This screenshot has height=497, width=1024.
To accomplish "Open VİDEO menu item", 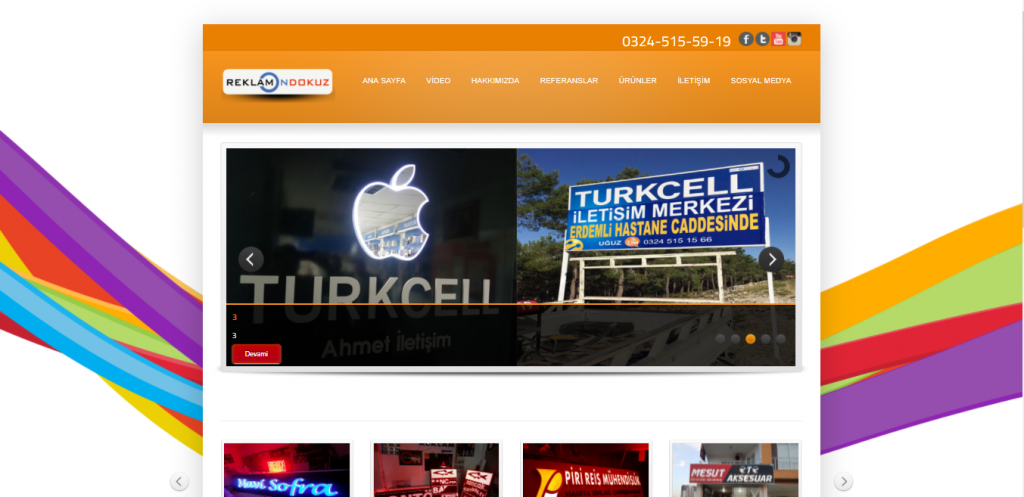I will coord(438,81).
